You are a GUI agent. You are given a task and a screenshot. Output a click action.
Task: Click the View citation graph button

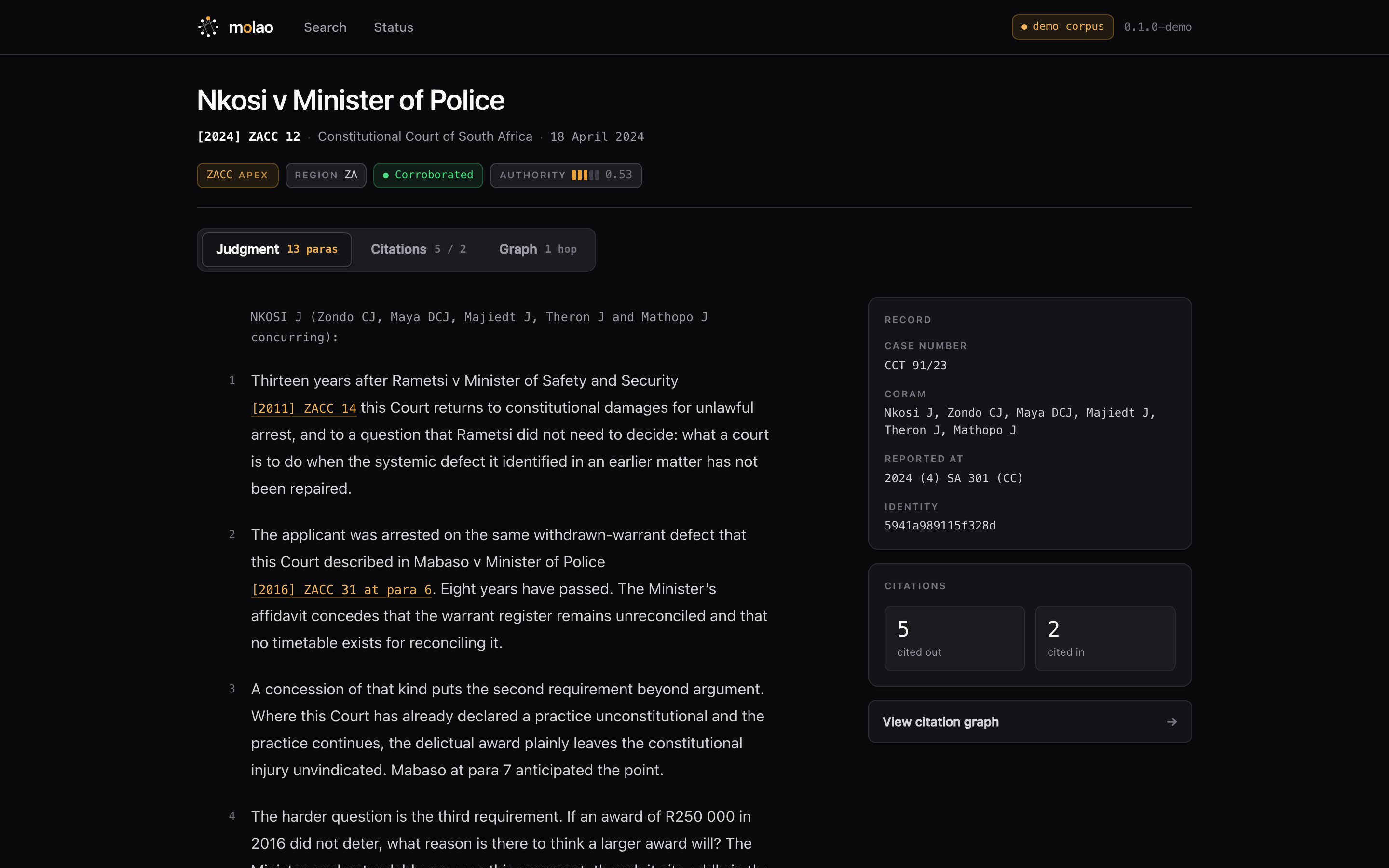[1030, 721]
